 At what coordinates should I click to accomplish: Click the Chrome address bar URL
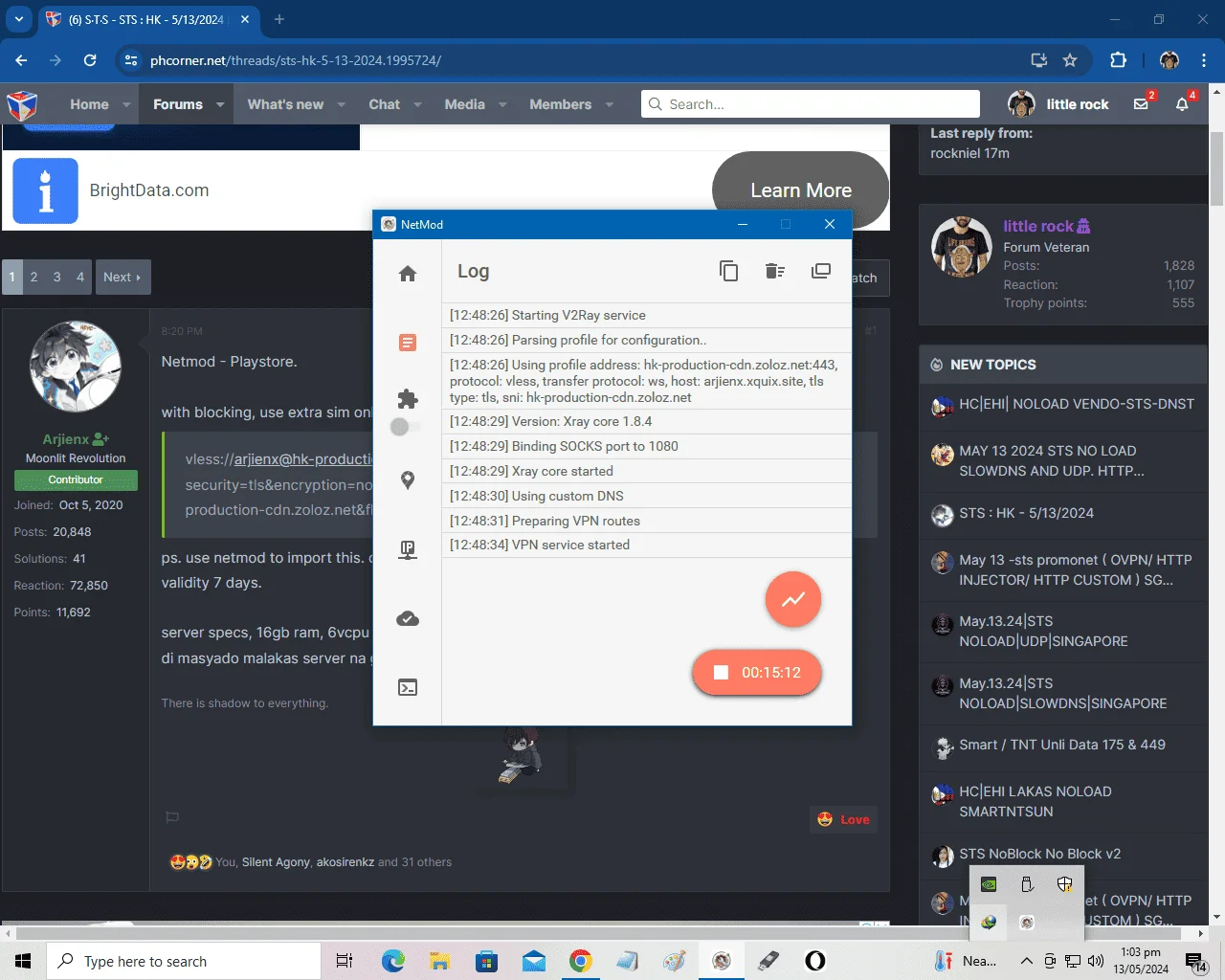[296, 60]
